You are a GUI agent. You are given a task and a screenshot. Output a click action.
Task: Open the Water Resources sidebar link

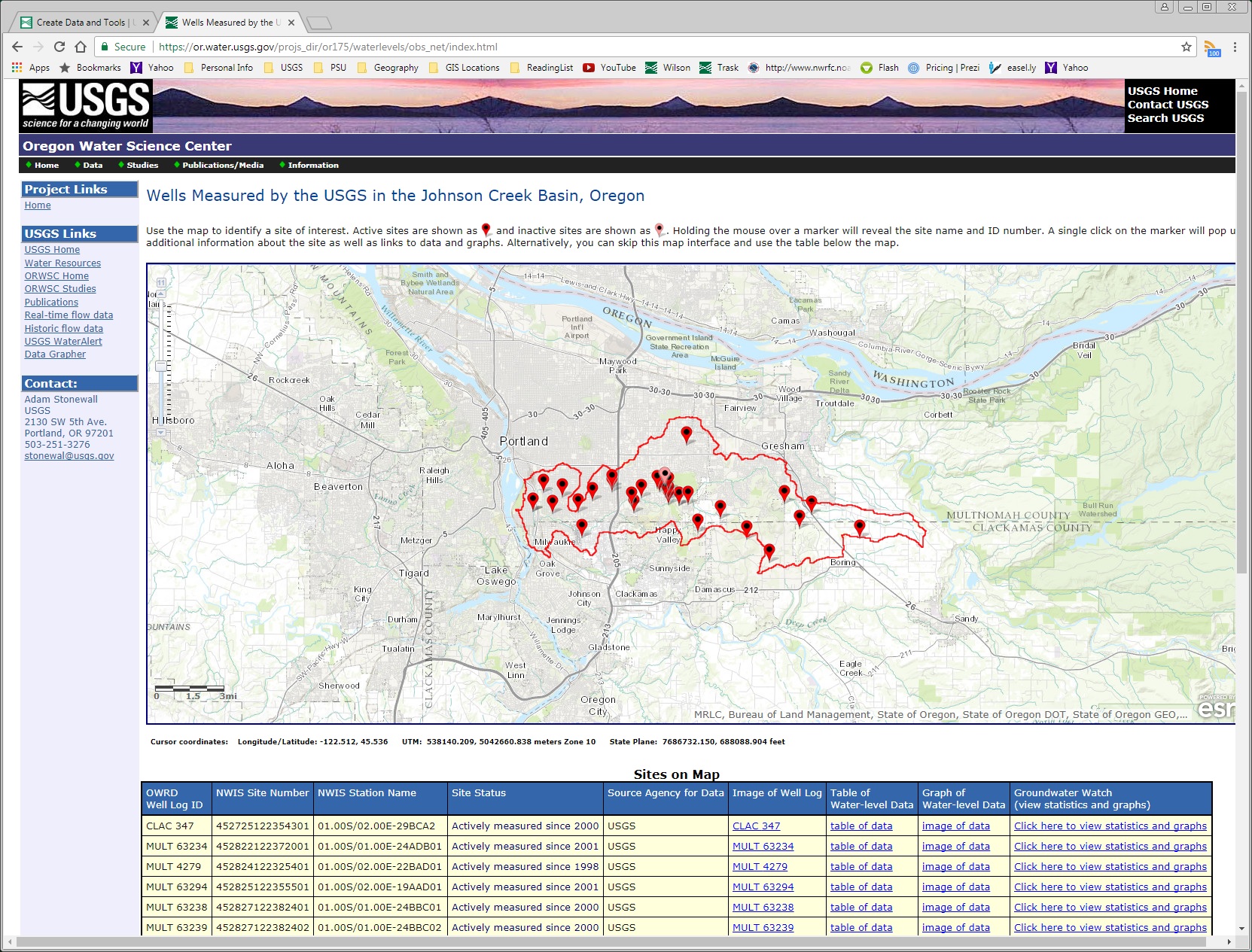tap(62, 263)
